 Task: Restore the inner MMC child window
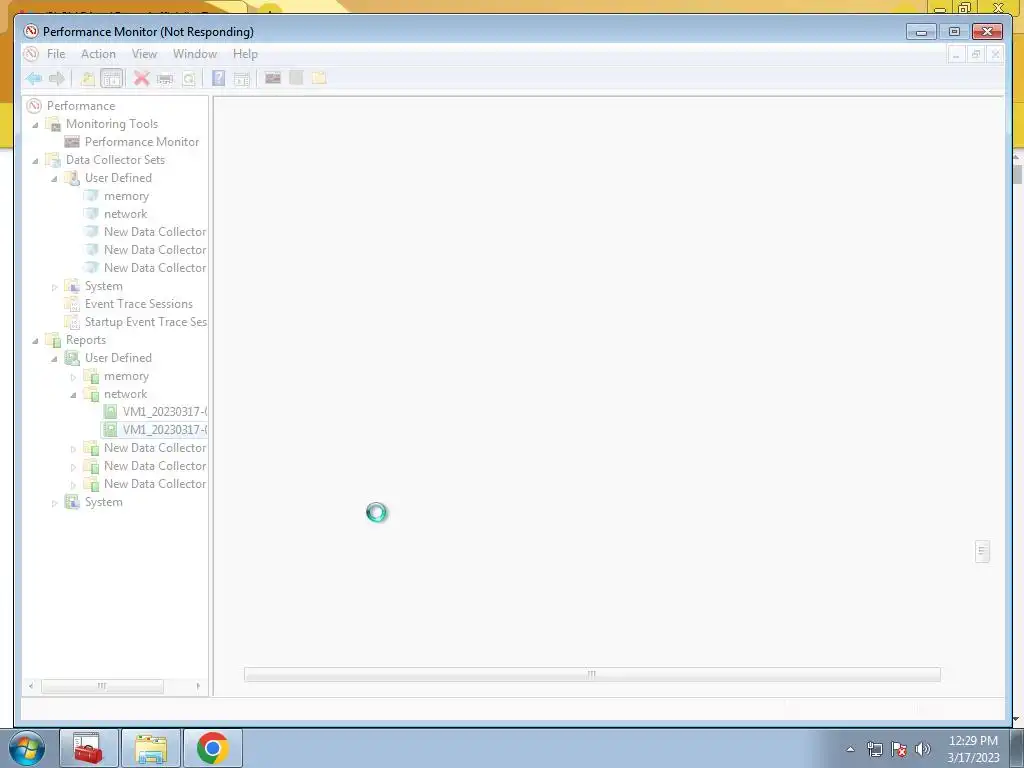(x=975, y=55)
